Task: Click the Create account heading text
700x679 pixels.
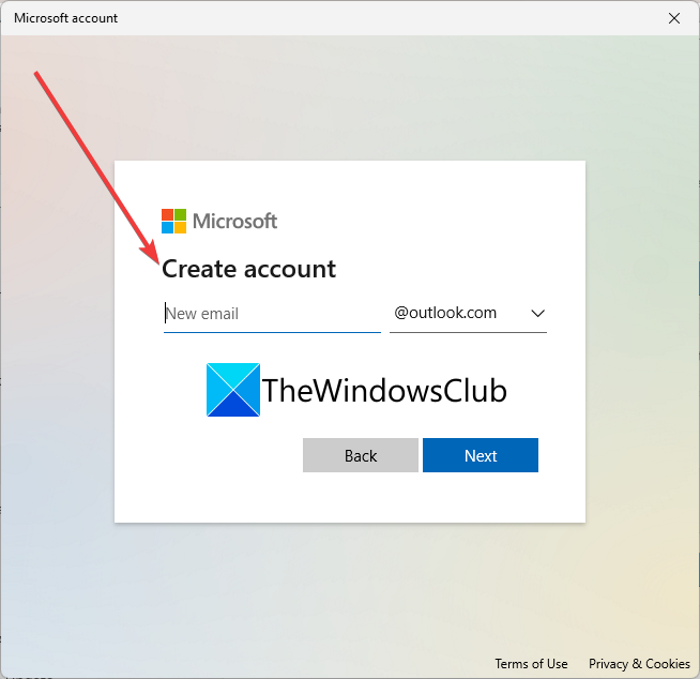Action: pyautogui.click(x=249, y=269)
